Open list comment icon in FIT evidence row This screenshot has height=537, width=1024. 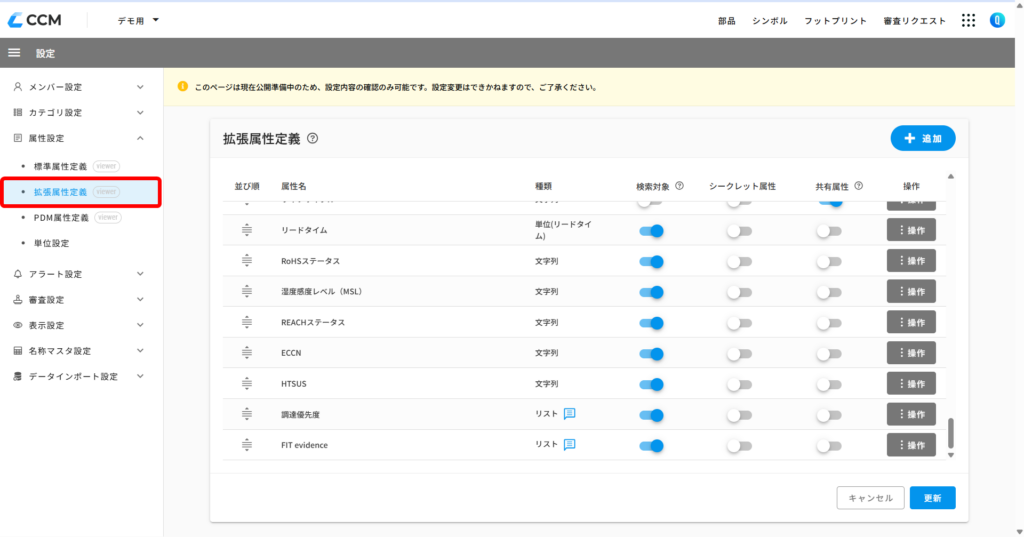coord(569,444)
